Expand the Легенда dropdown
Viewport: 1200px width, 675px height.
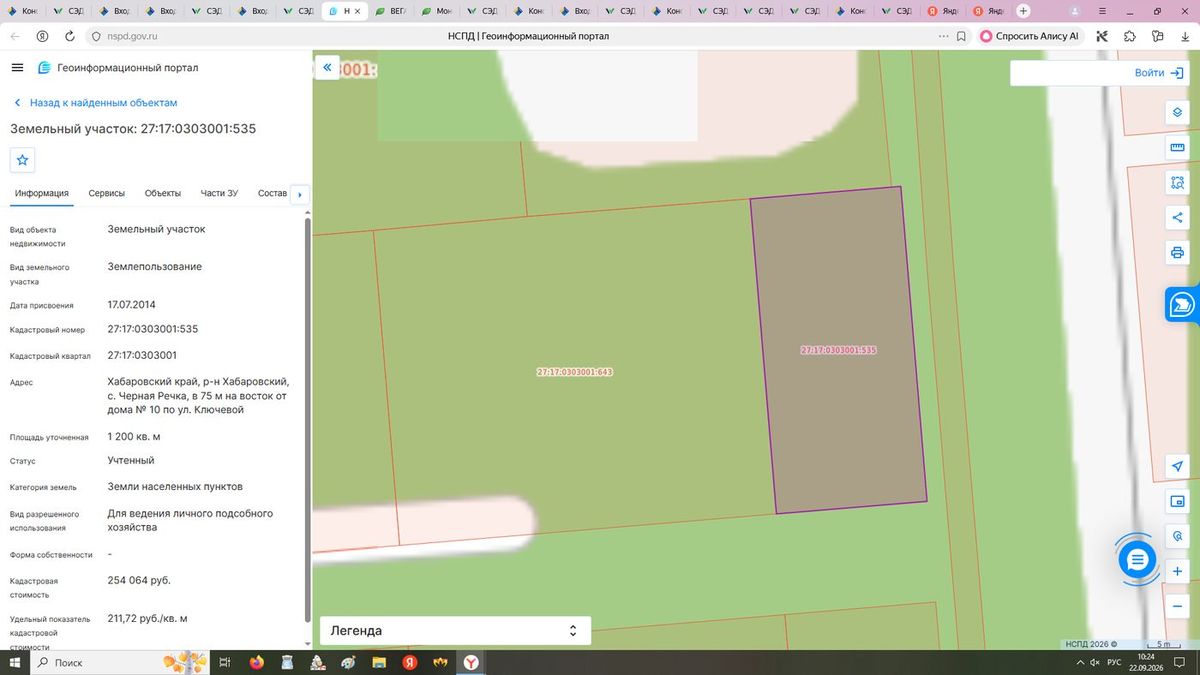pos(455,631)
